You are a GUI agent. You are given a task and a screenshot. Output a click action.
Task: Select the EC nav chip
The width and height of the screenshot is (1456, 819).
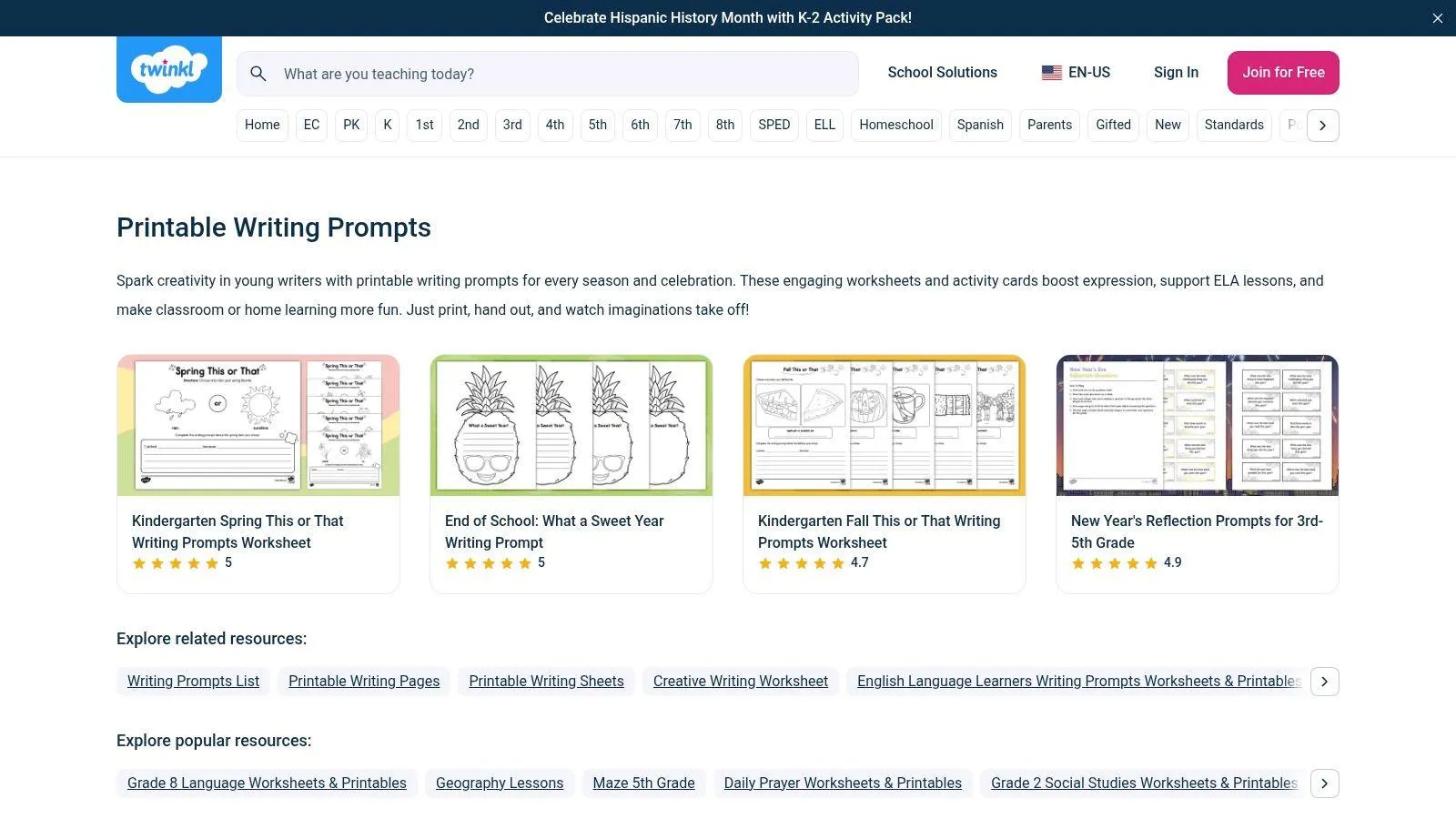311,126
